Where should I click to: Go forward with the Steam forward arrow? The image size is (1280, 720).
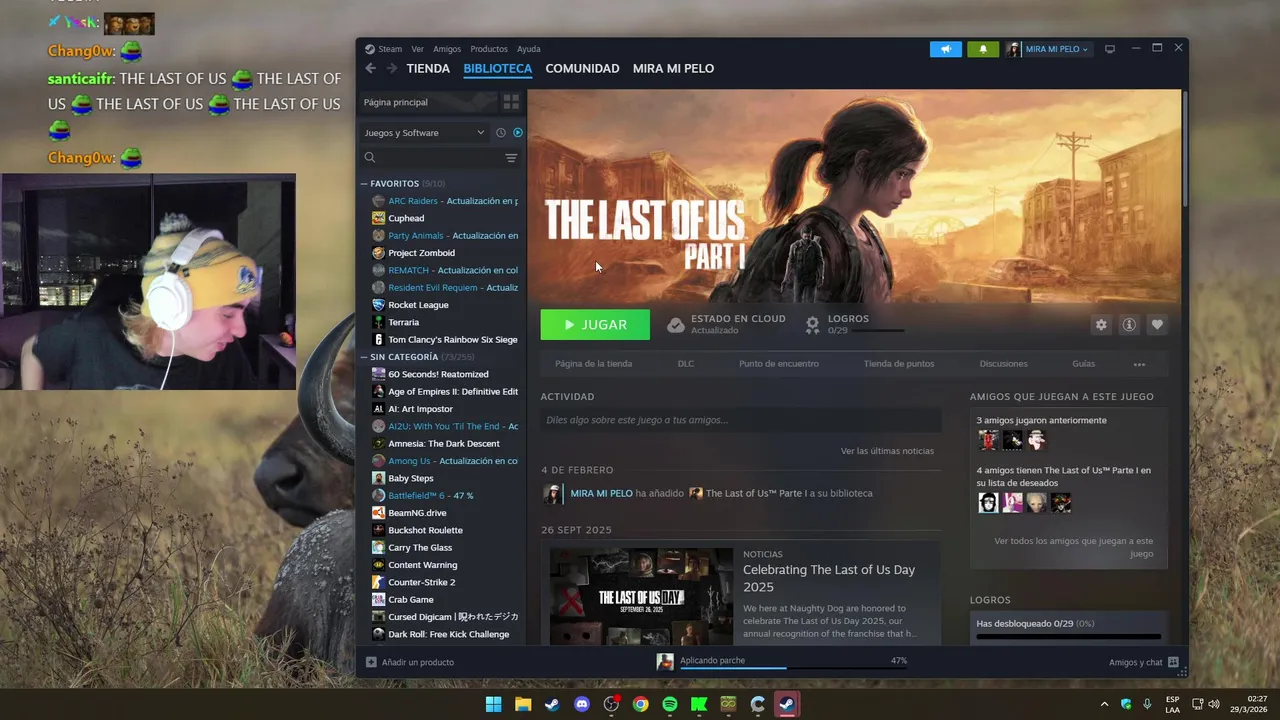click(392, 68)
